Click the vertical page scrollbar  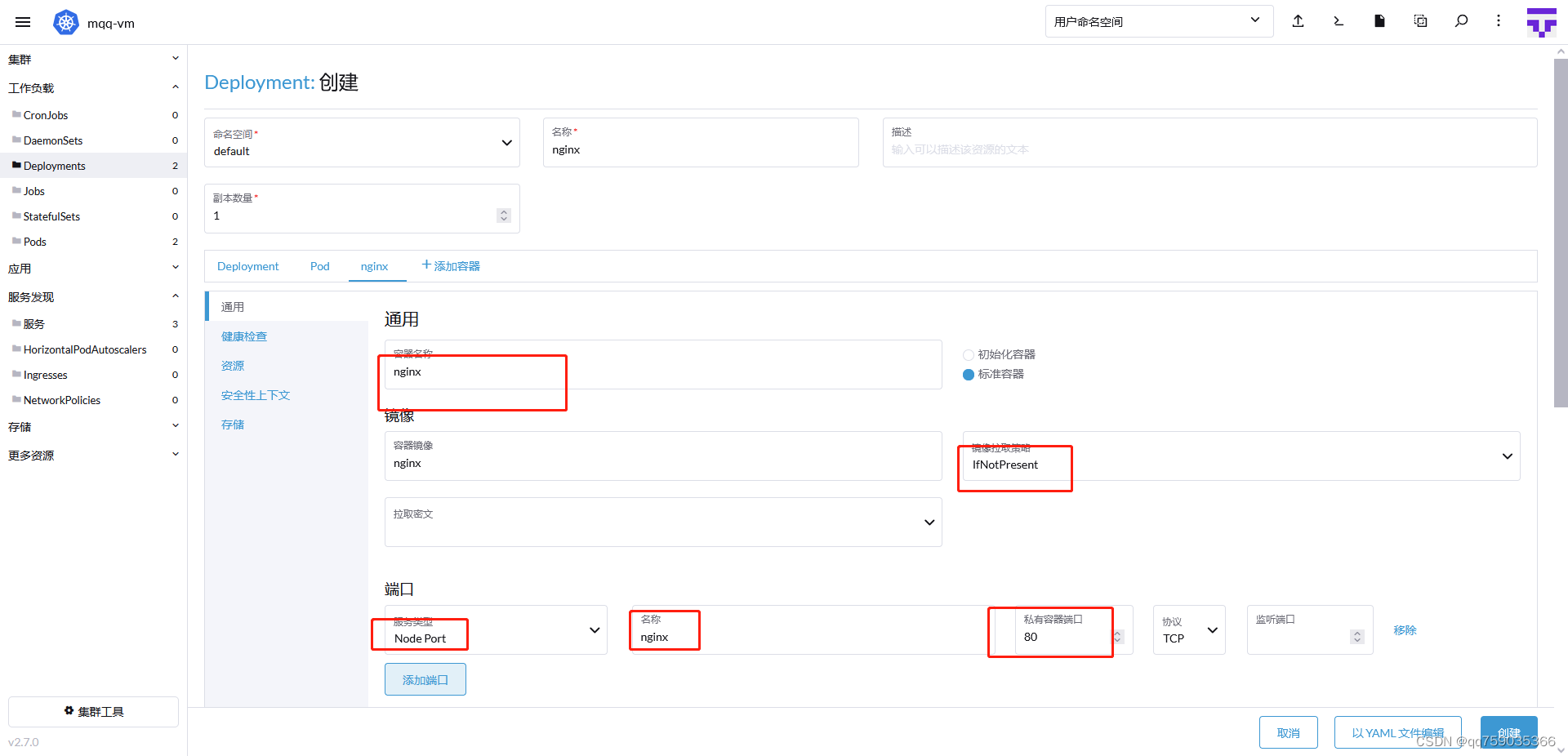pos(1561,233)
